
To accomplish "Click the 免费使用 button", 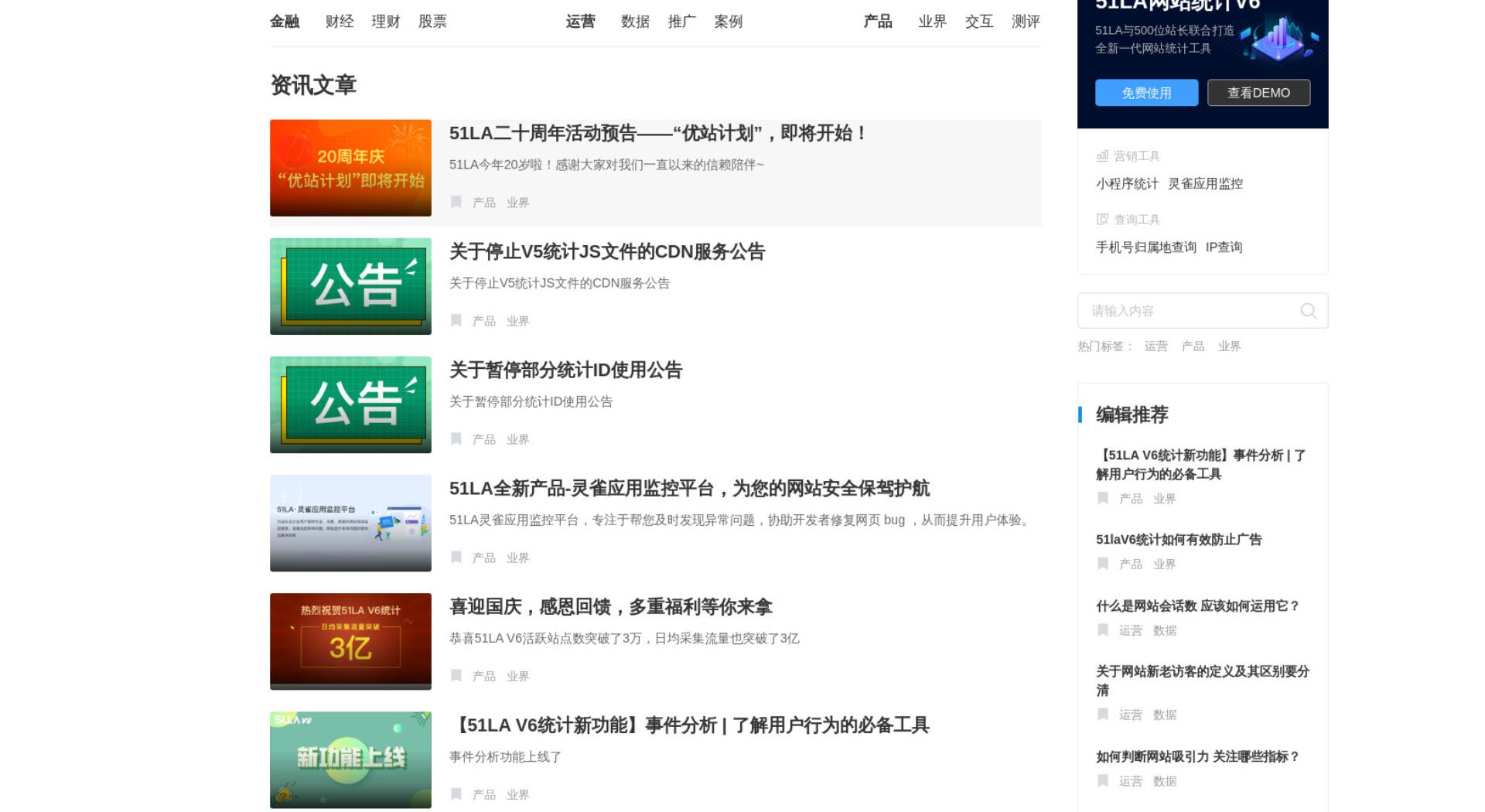I will (1146, 93).
